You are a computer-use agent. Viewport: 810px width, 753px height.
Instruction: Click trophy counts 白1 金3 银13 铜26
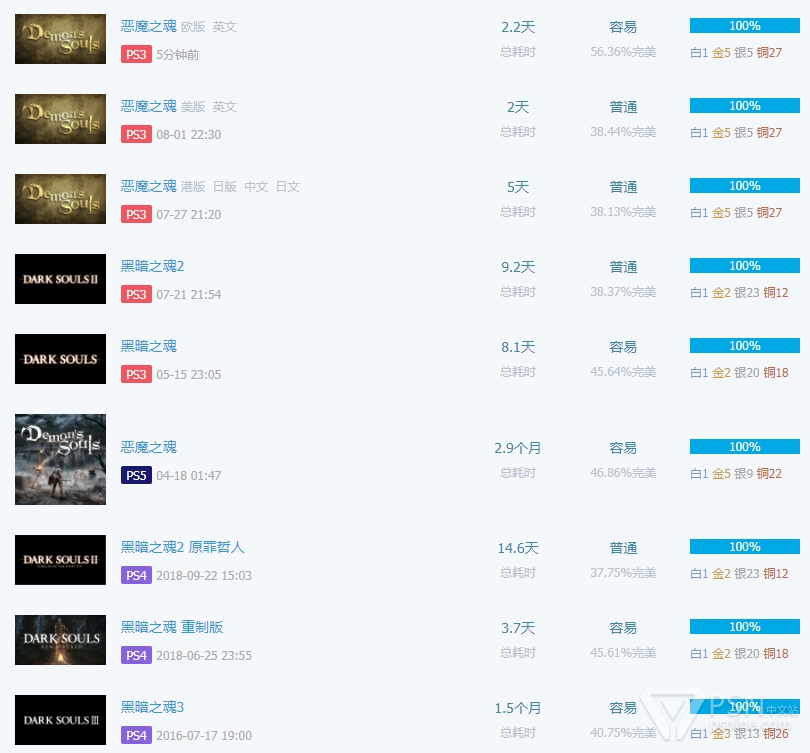pyautogui.click(x=739, y=734)
